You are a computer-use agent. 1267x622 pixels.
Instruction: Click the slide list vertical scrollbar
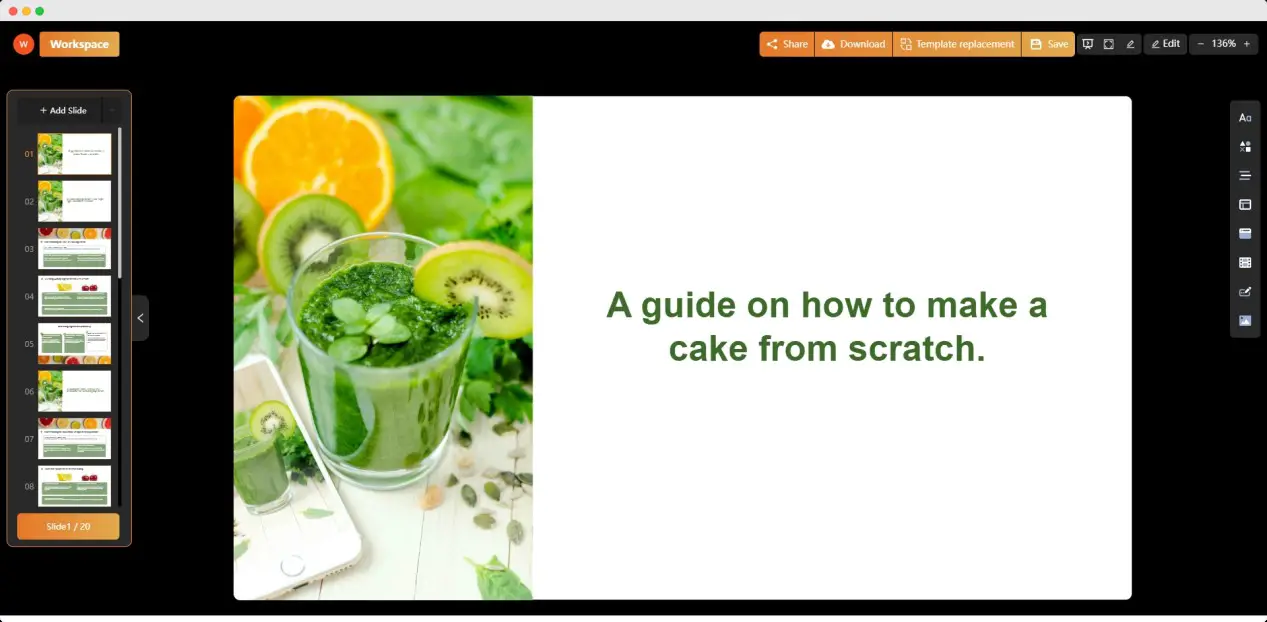click(120, 202)
